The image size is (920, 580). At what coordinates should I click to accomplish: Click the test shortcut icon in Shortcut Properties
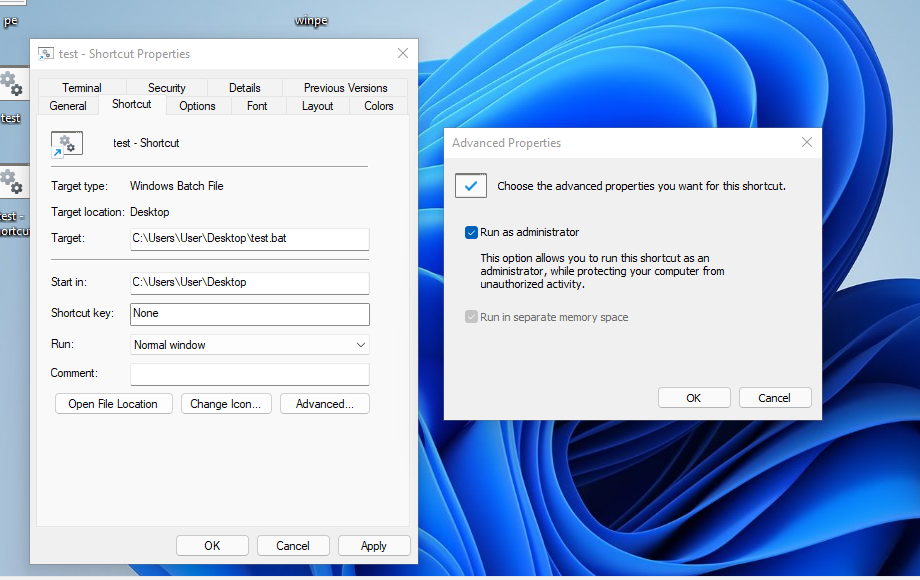pyautogui.click(x=67, y=144)
